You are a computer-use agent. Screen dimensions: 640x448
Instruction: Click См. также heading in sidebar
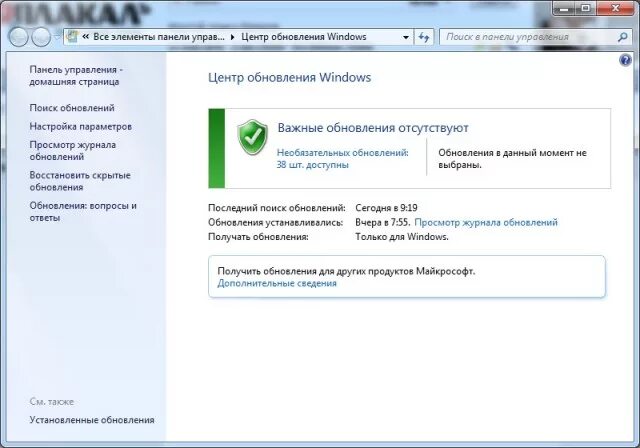tap(51, 401)
